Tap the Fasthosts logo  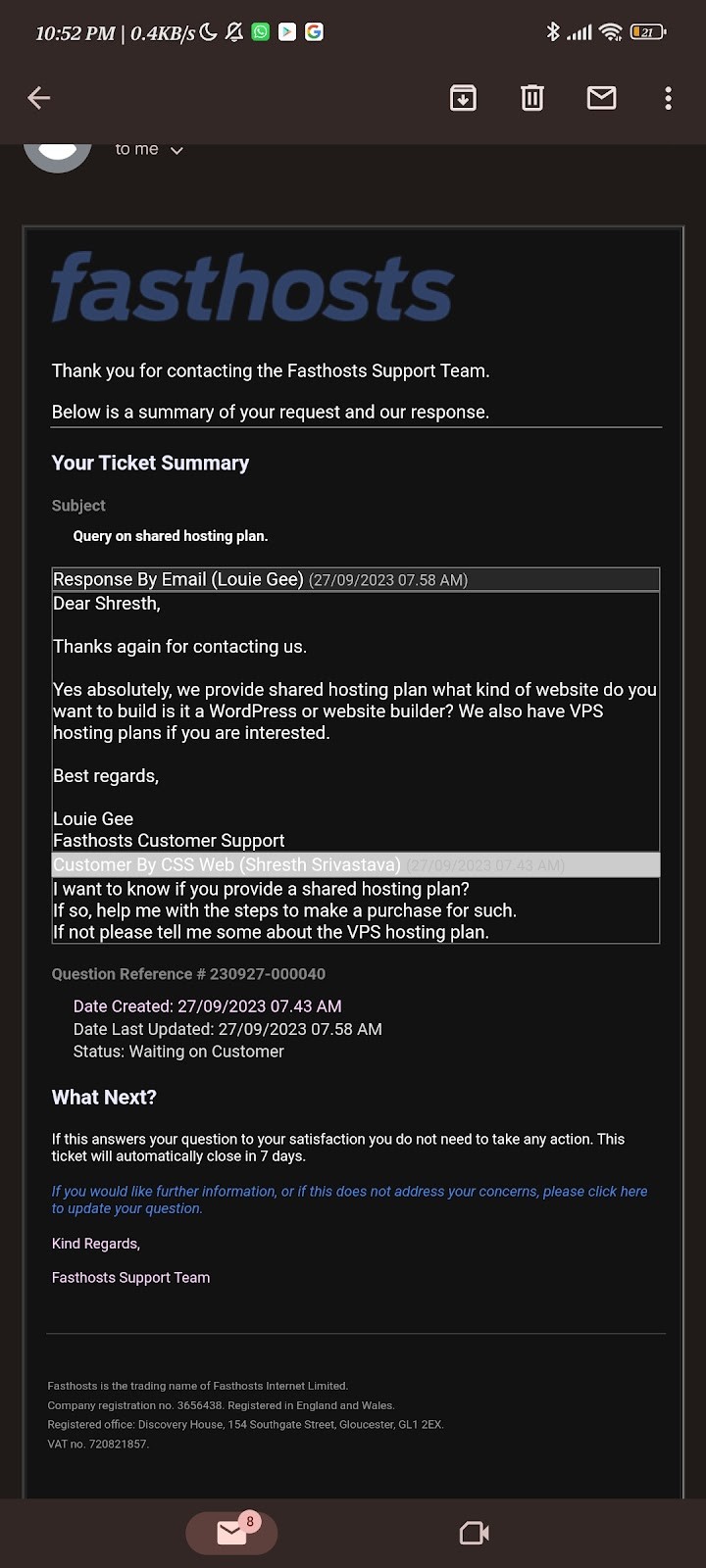[253, 288]
